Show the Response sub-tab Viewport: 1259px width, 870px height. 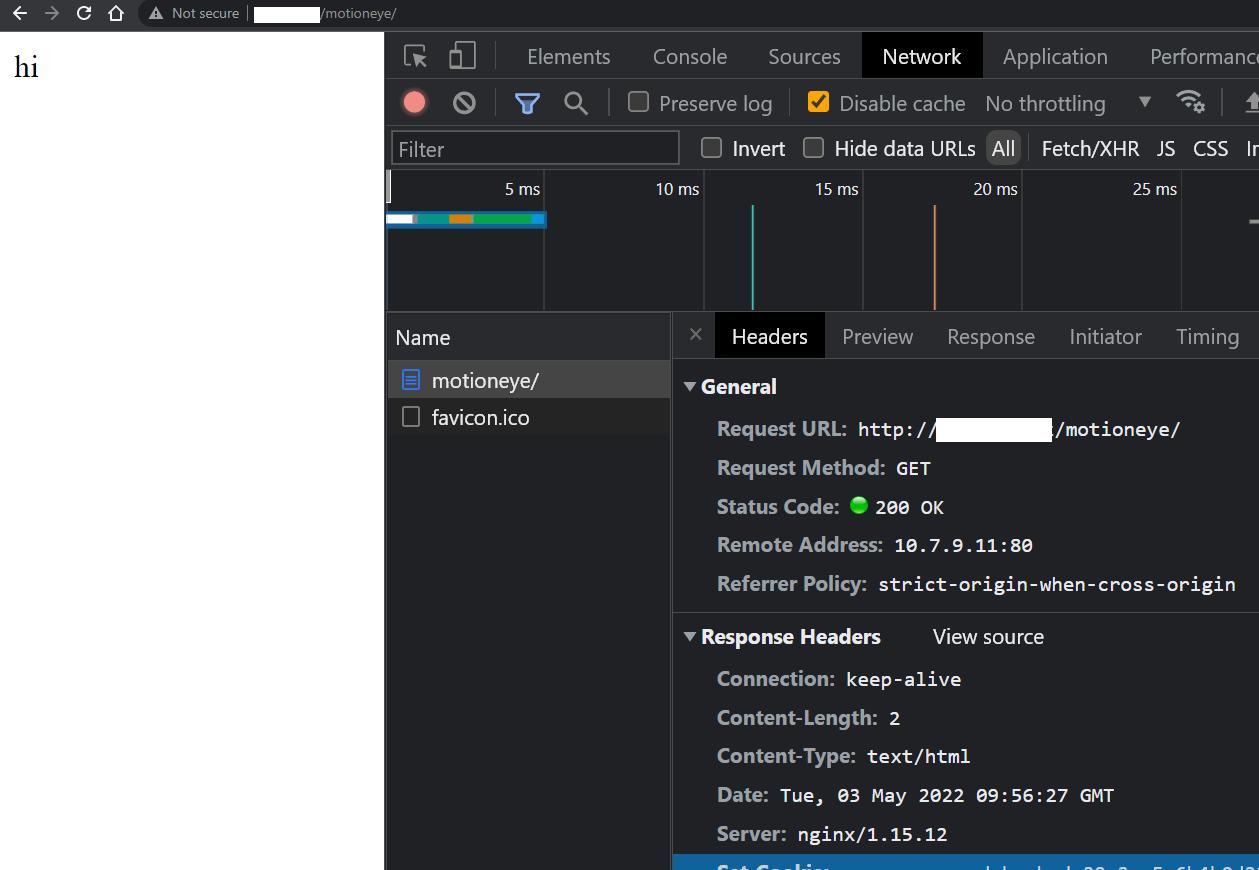click(x=991, y=336)
